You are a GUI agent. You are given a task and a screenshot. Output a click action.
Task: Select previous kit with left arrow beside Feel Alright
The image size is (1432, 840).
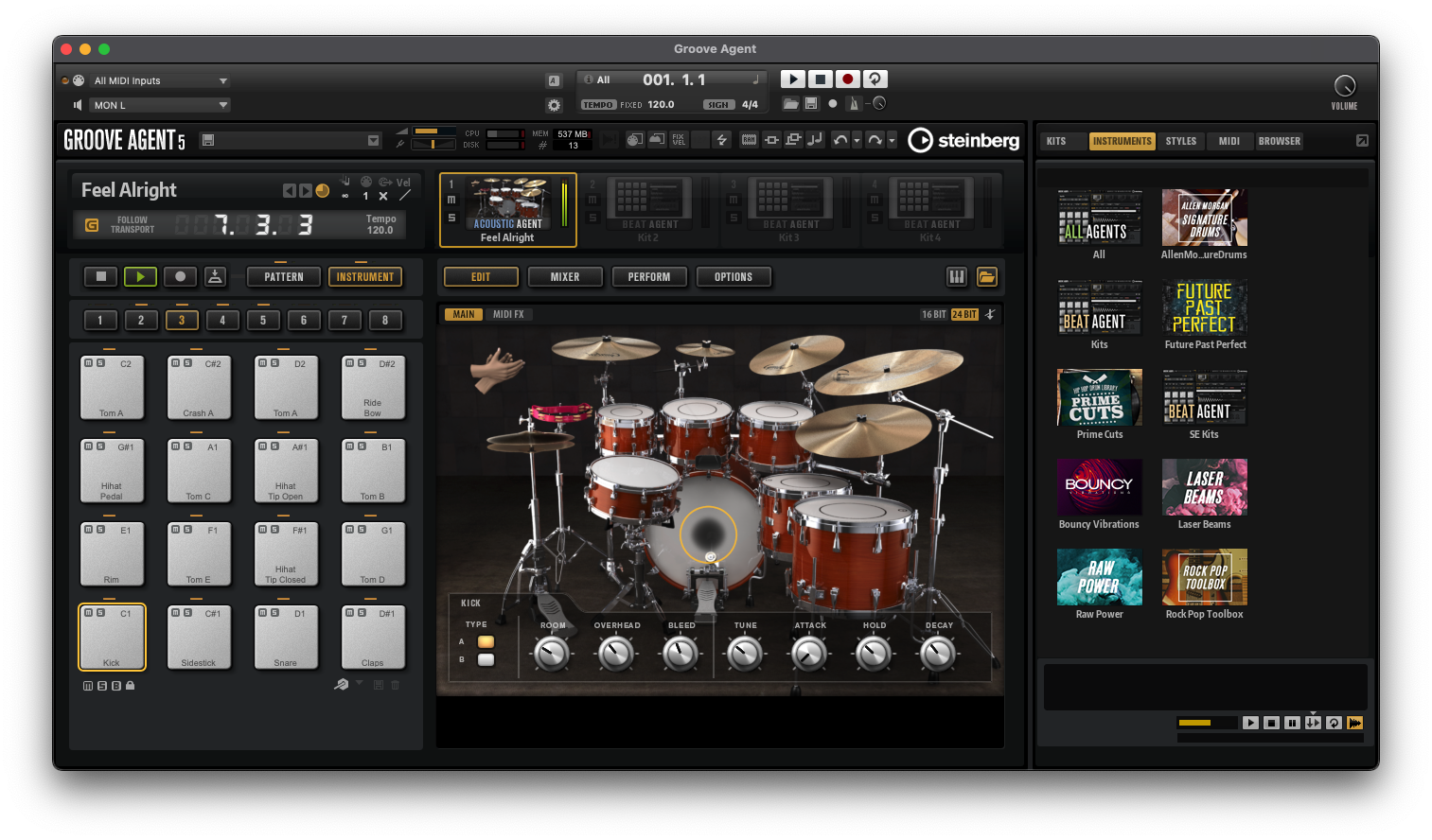click(x=289, y=191)
